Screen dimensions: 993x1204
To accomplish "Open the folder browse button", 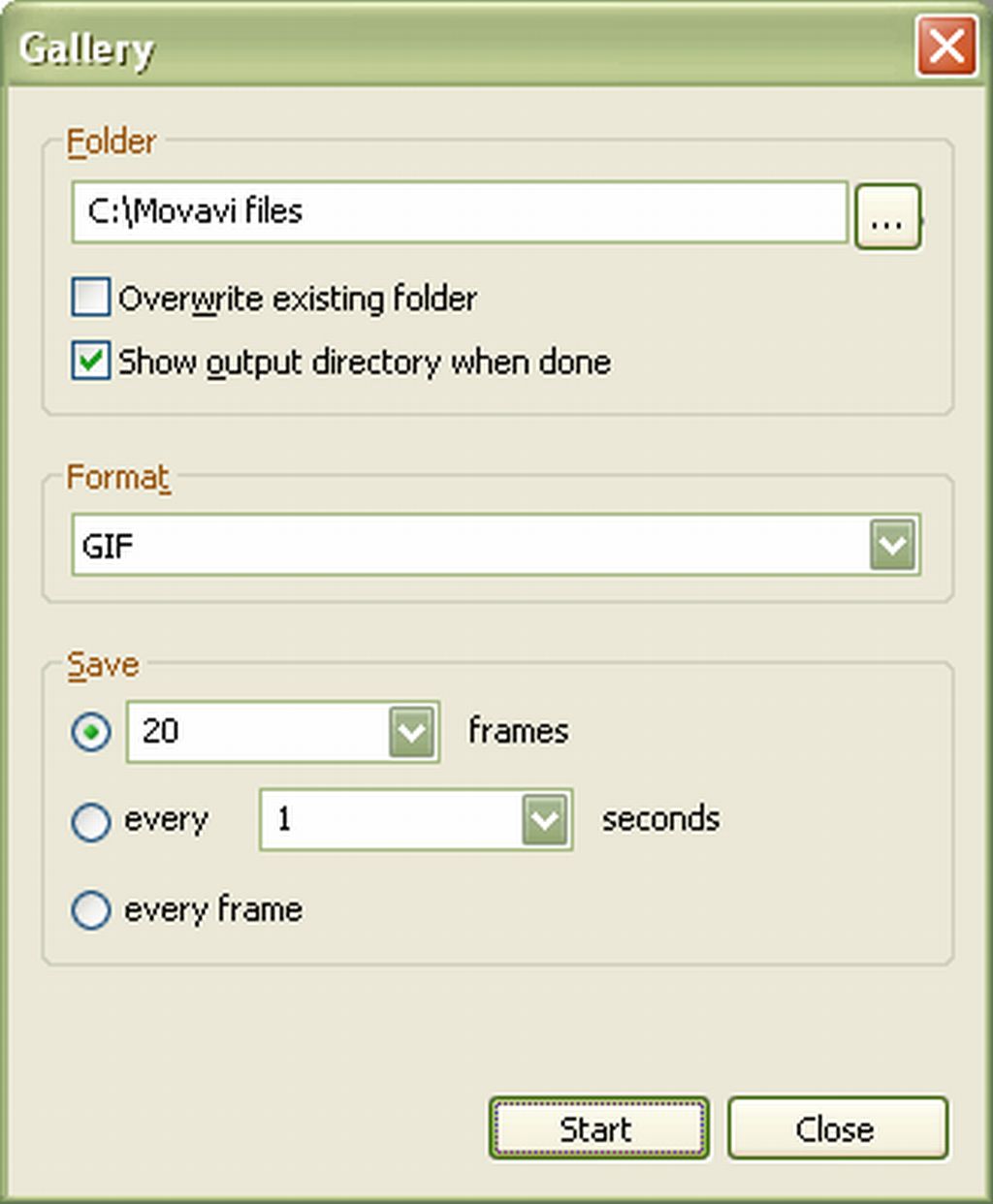I will click(x=887, y=215).
